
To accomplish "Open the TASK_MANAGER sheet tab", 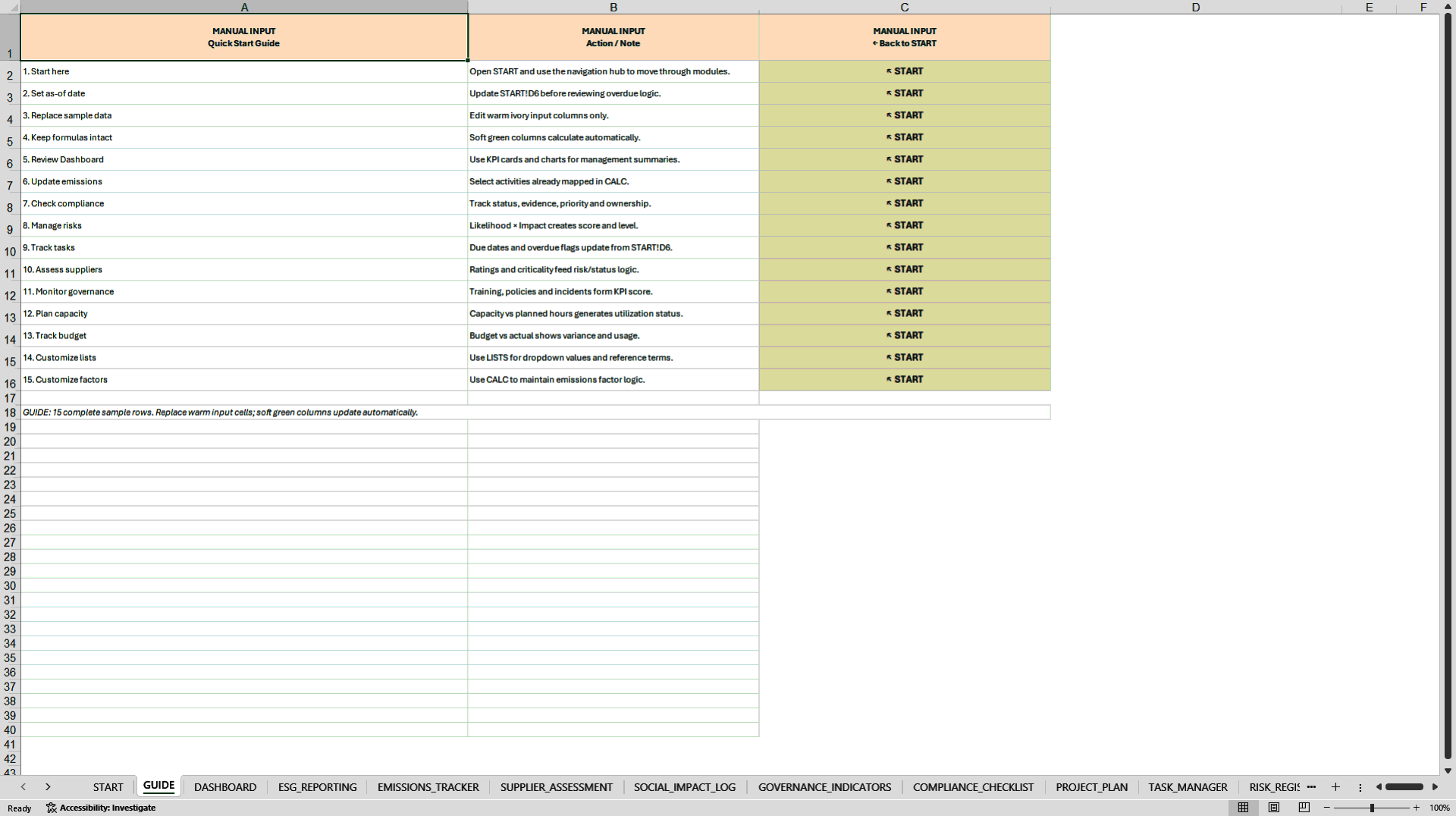I will point(1188,787).
